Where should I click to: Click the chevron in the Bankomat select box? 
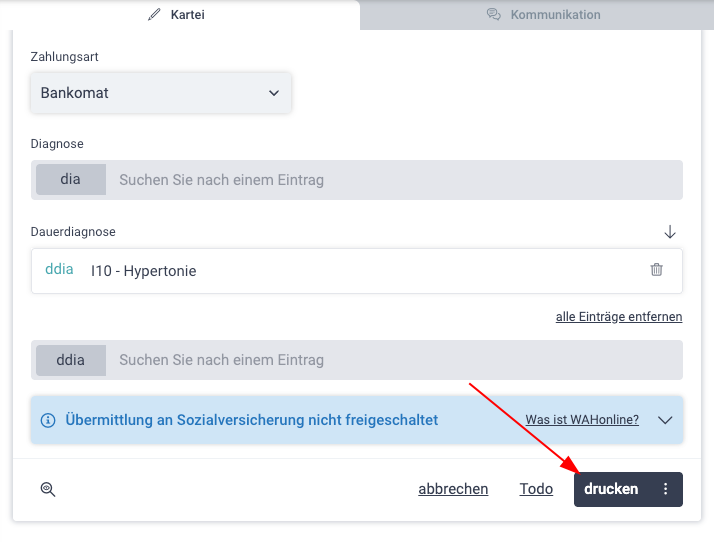274,93
